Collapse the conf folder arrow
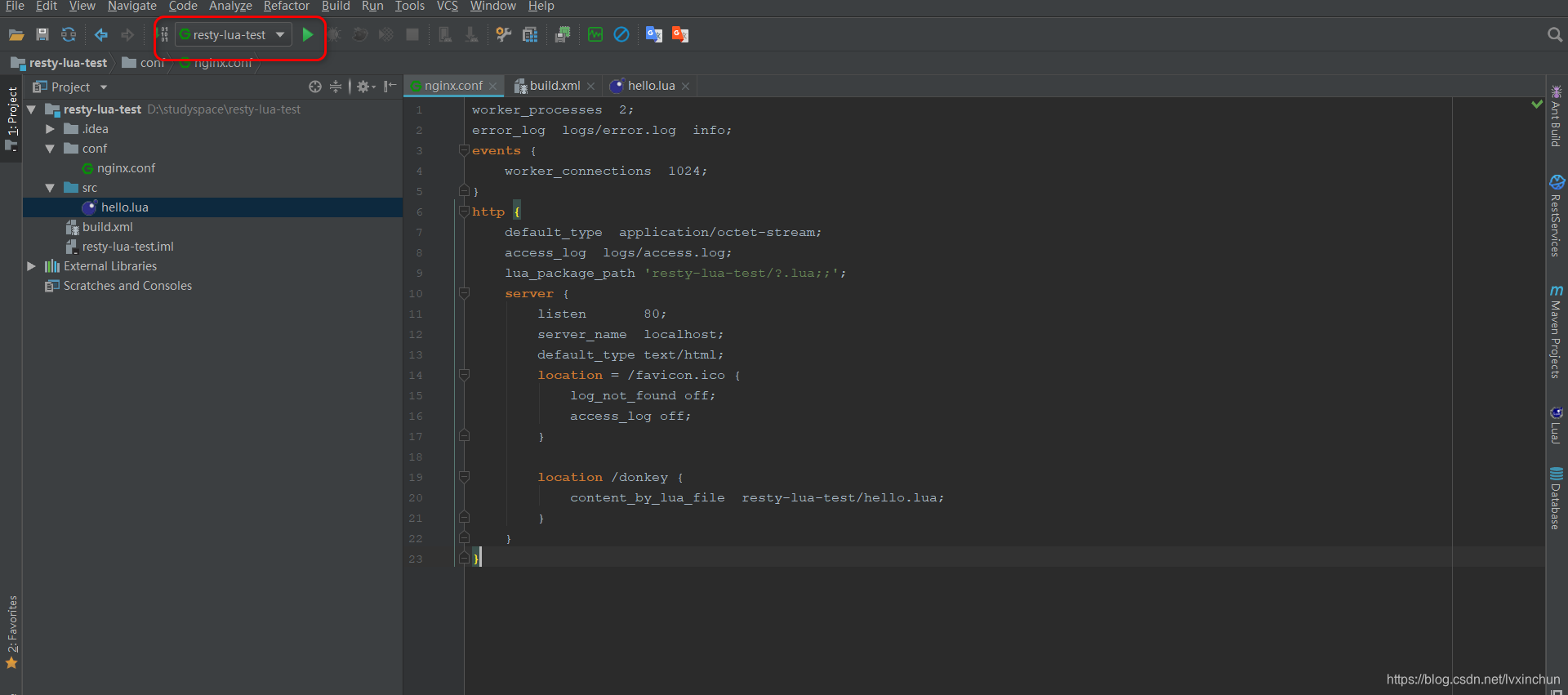The width and height of the screenshot is (1568, 695). tap(50, 149)
